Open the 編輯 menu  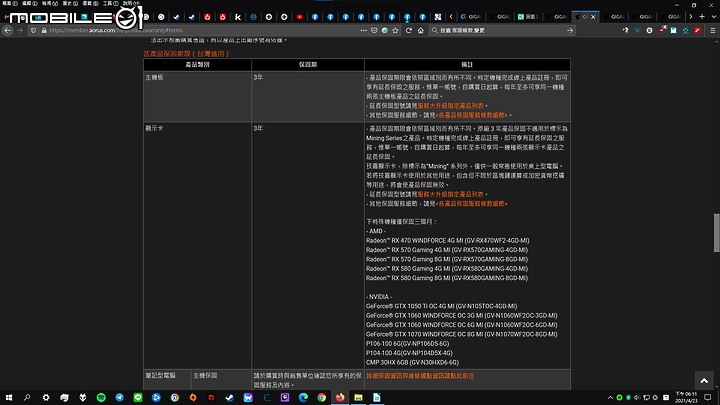click(x=29, y=3)
